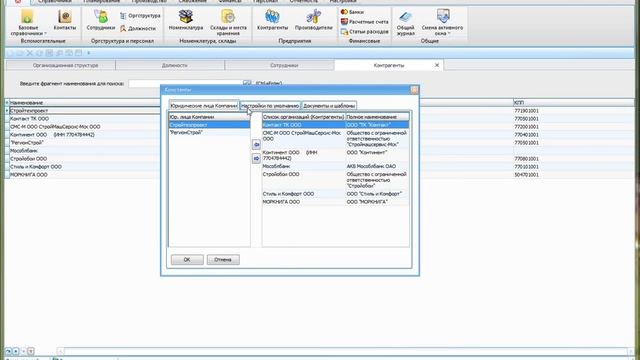Open the Контакты directory icon

coord(65,20)
